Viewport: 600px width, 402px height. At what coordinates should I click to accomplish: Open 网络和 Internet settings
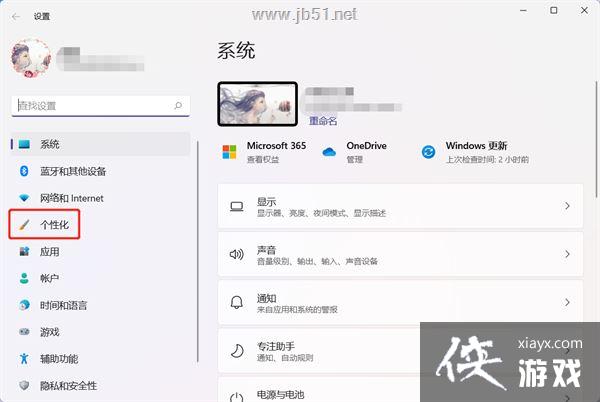pyautogui.click(x=100, y=198)
